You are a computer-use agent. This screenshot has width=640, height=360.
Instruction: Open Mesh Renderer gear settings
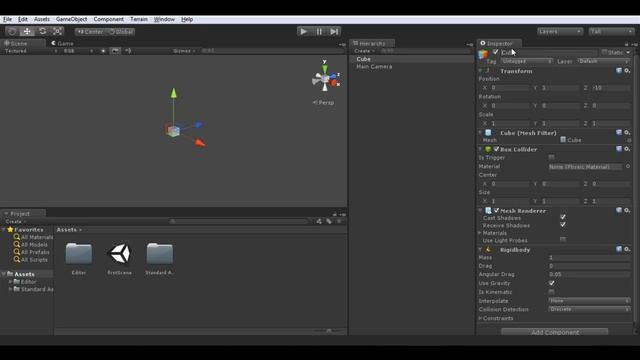(627, 211)
